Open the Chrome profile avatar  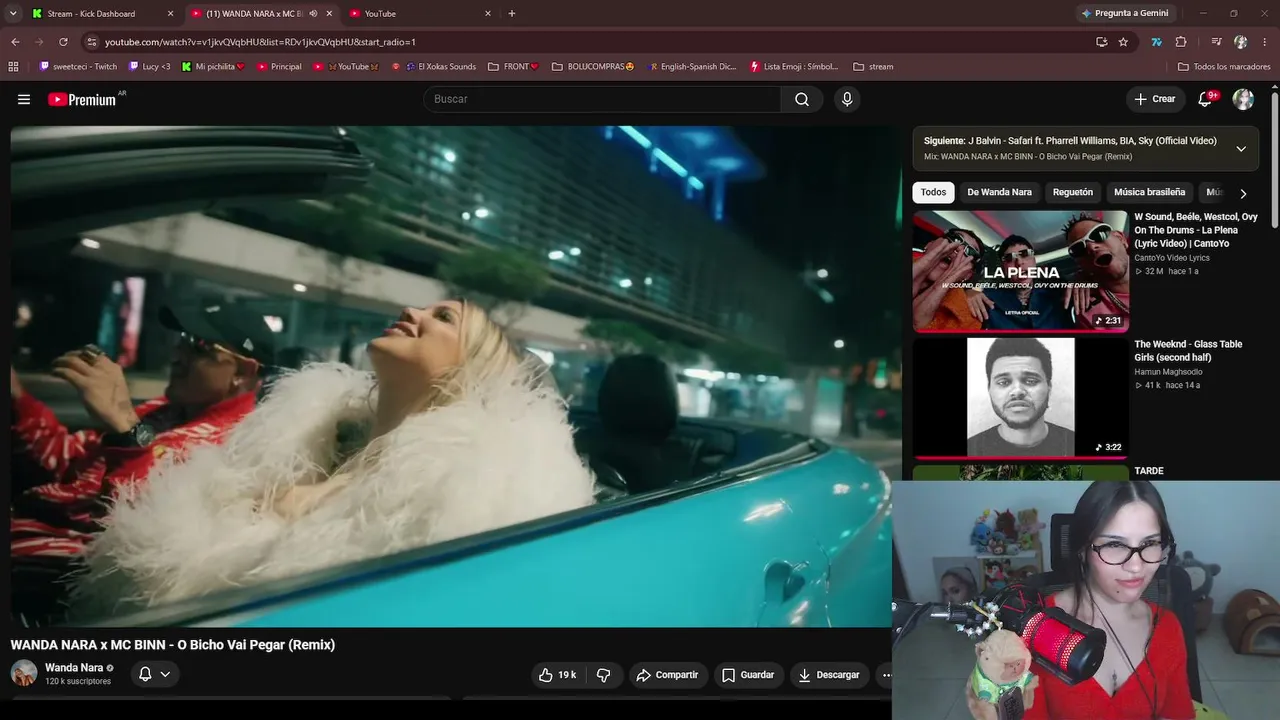[1241, 42]
